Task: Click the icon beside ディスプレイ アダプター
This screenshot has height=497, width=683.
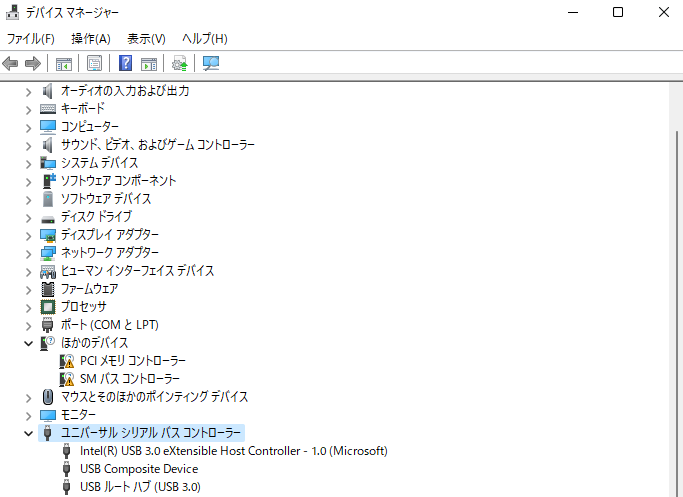Action: pos(47,235)
